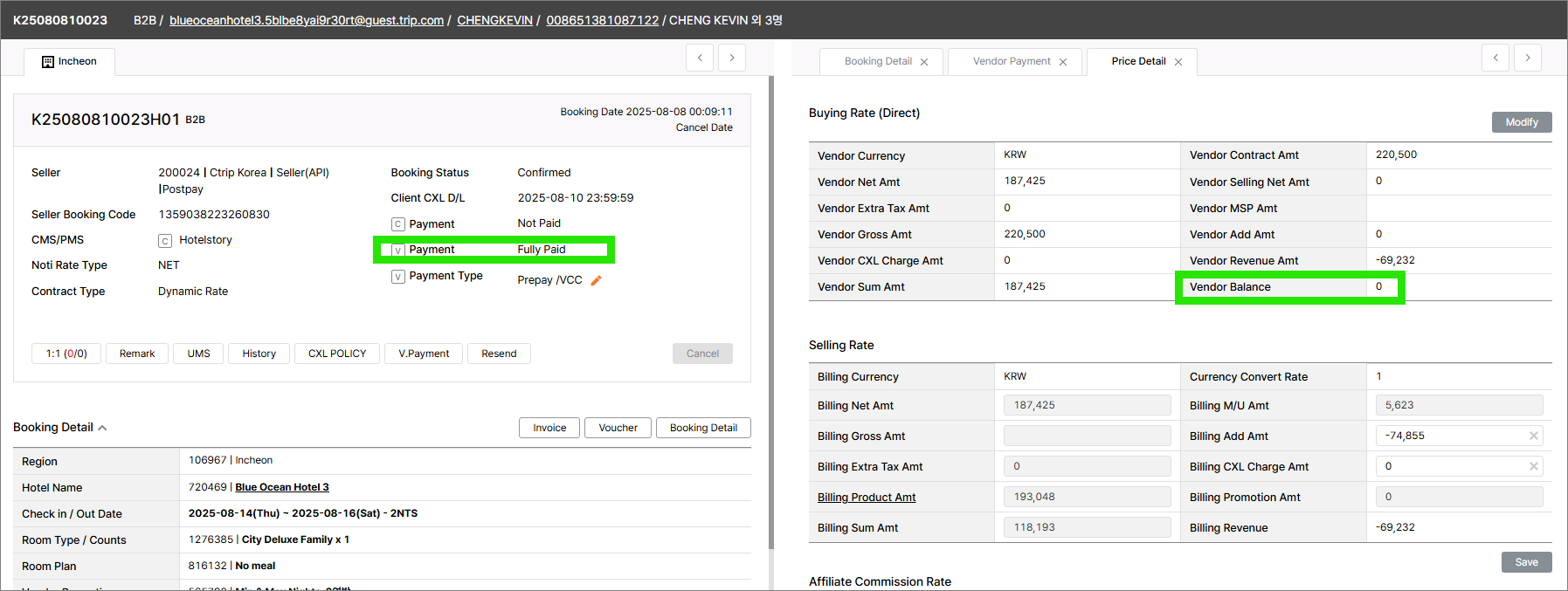Click the left panel next arrow
The height and width of the screenshot is (591, 1568).
point(732,58)
